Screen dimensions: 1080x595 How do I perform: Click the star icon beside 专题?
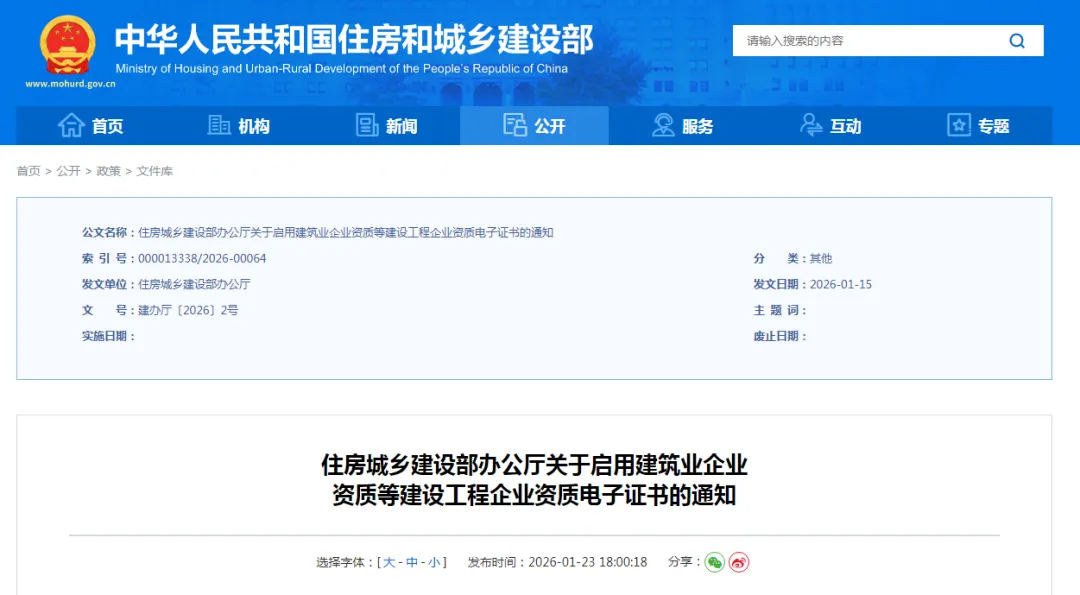(959, 125)
